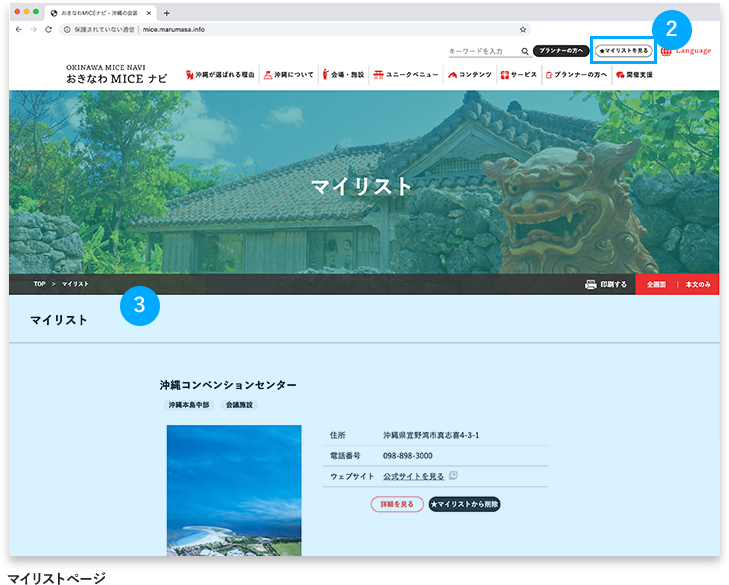This screenshot has height=585, width=729.
Task: Click the browser back arrow
Action: point(19,29)
